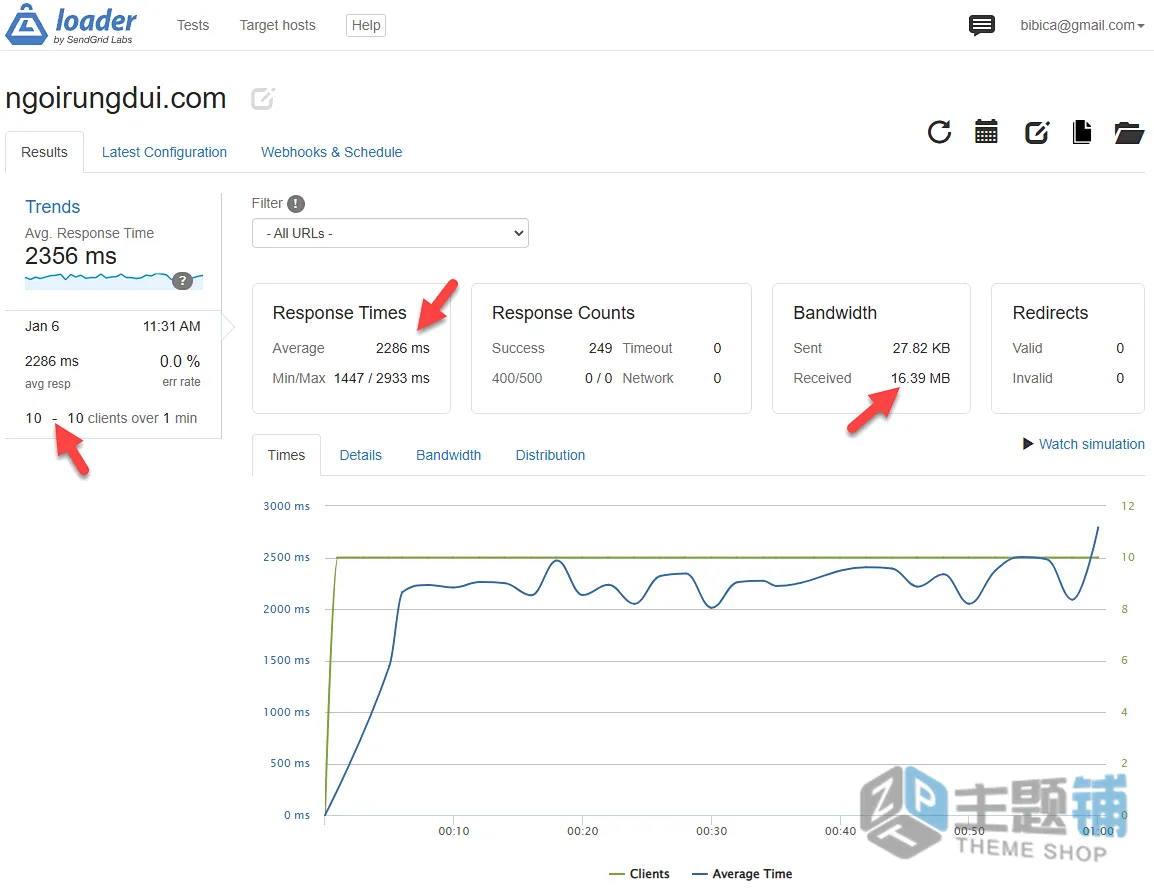Click the 10 clients over 1 min text

click(132, 418)
